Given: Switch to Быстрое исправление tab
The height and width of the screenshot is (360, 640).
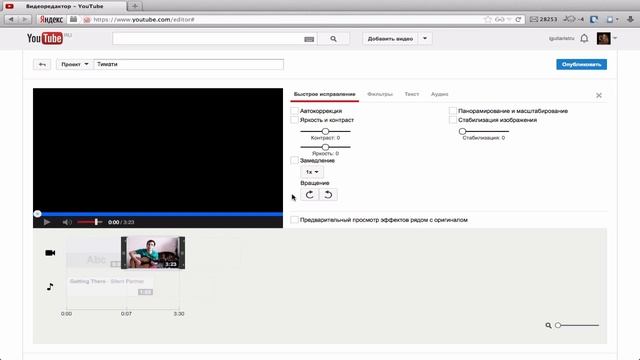Looking at the screenshot, I should tap(324, 94).
